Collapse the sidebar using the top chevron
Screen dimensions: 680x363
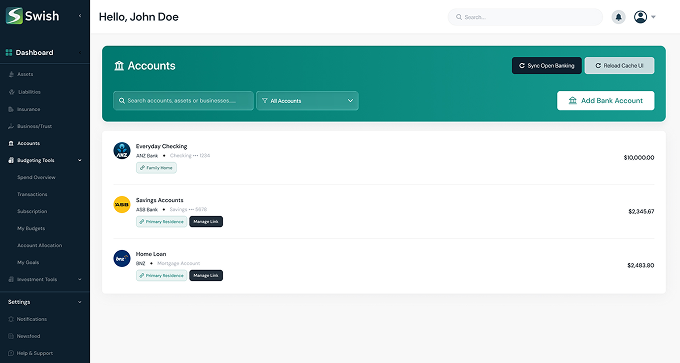pos(80,16)
